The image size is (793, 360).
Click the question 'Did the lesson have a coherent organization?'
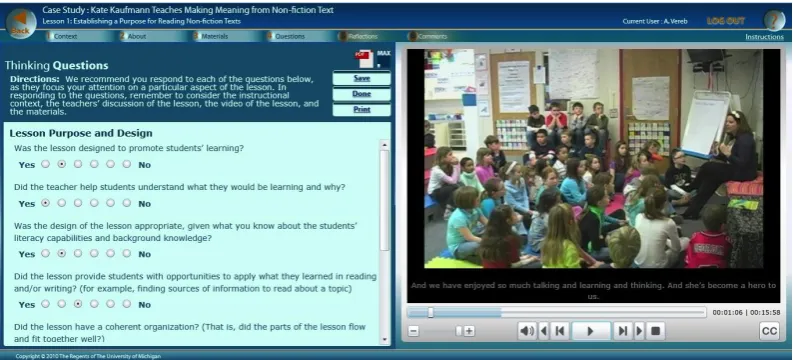pyautogui.click(x=190, y=333)
